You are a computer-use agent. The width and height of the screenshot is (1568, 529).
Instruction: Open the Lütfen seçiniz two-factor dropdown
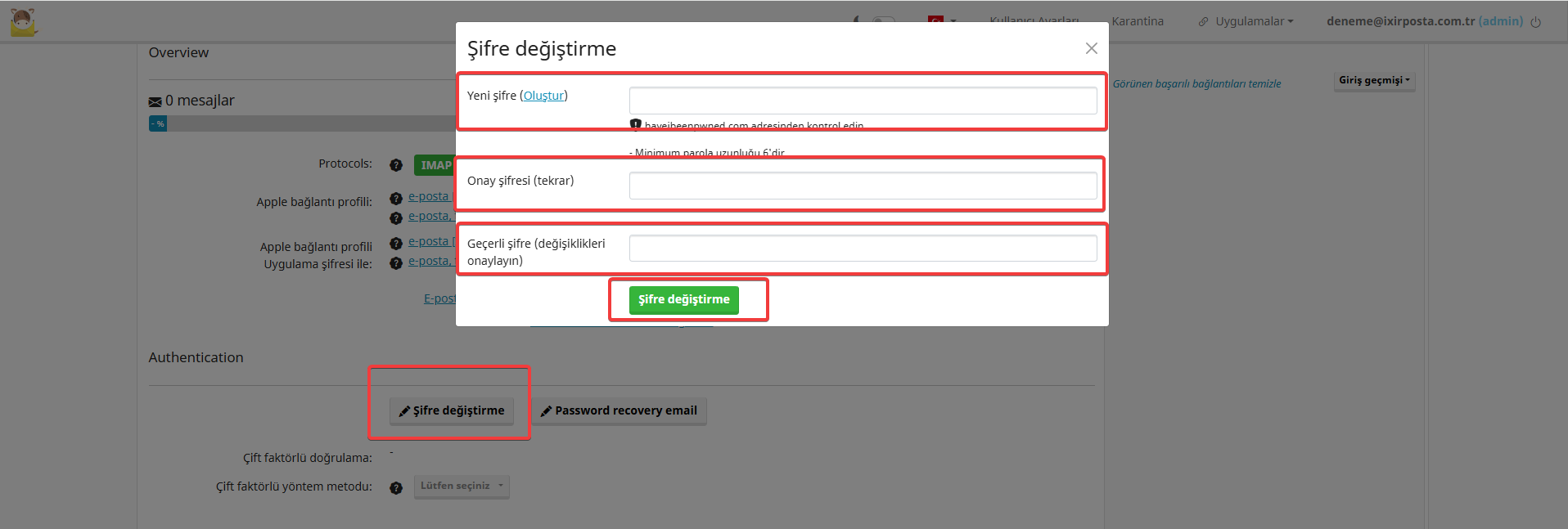pos(462,486)
